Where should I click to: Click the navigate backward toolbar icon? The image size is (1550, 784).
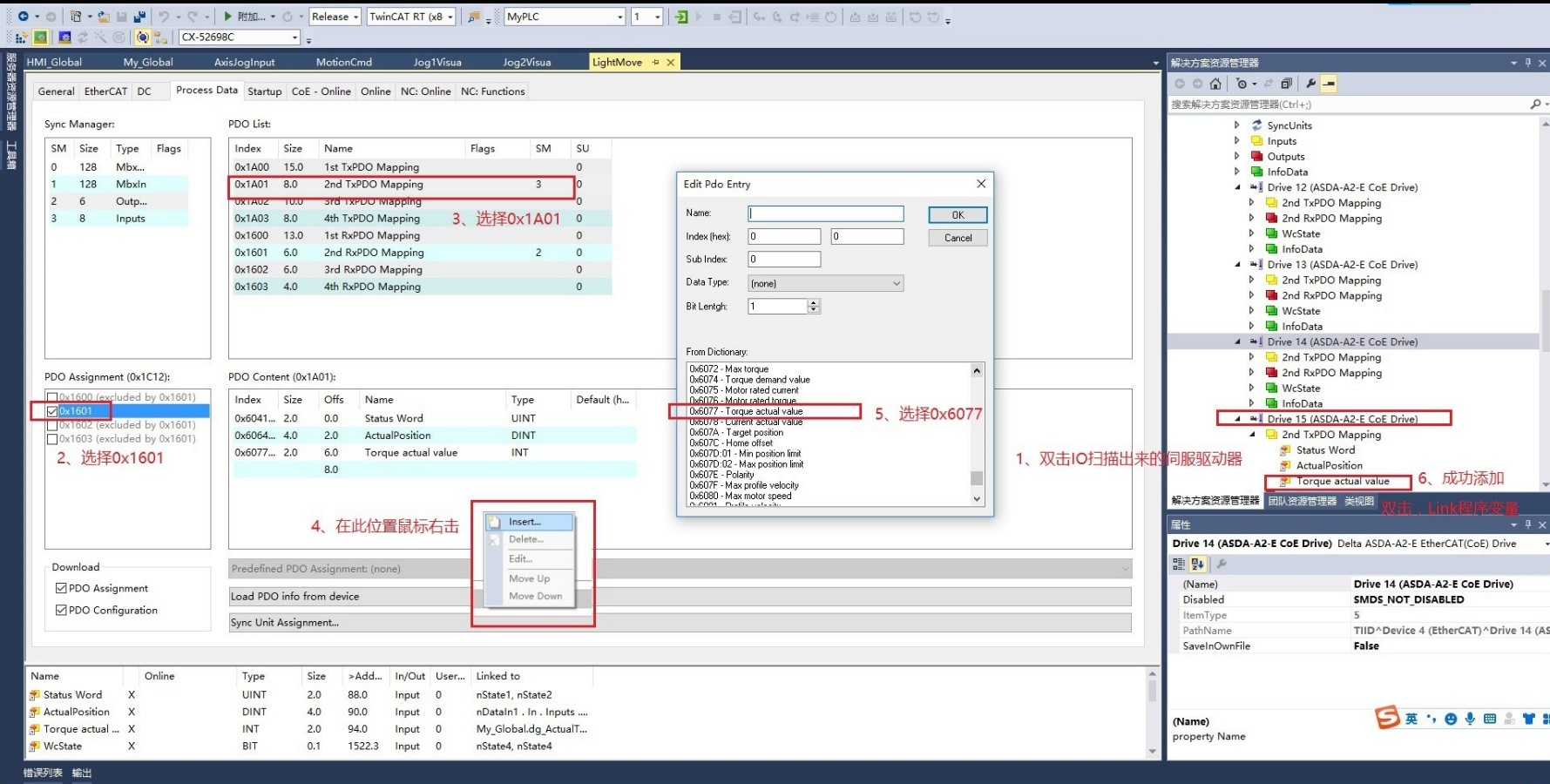[x=24, y=17]
